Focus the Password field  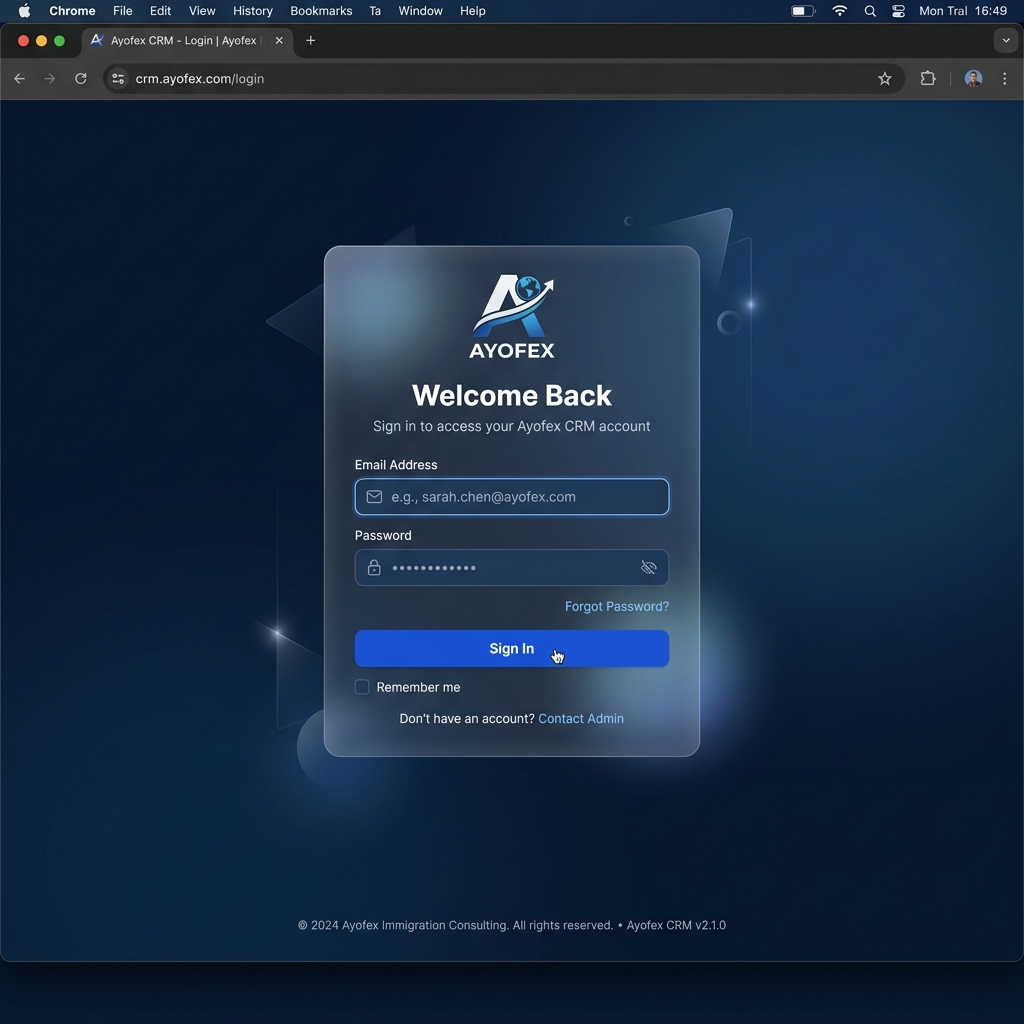(512, 568)
